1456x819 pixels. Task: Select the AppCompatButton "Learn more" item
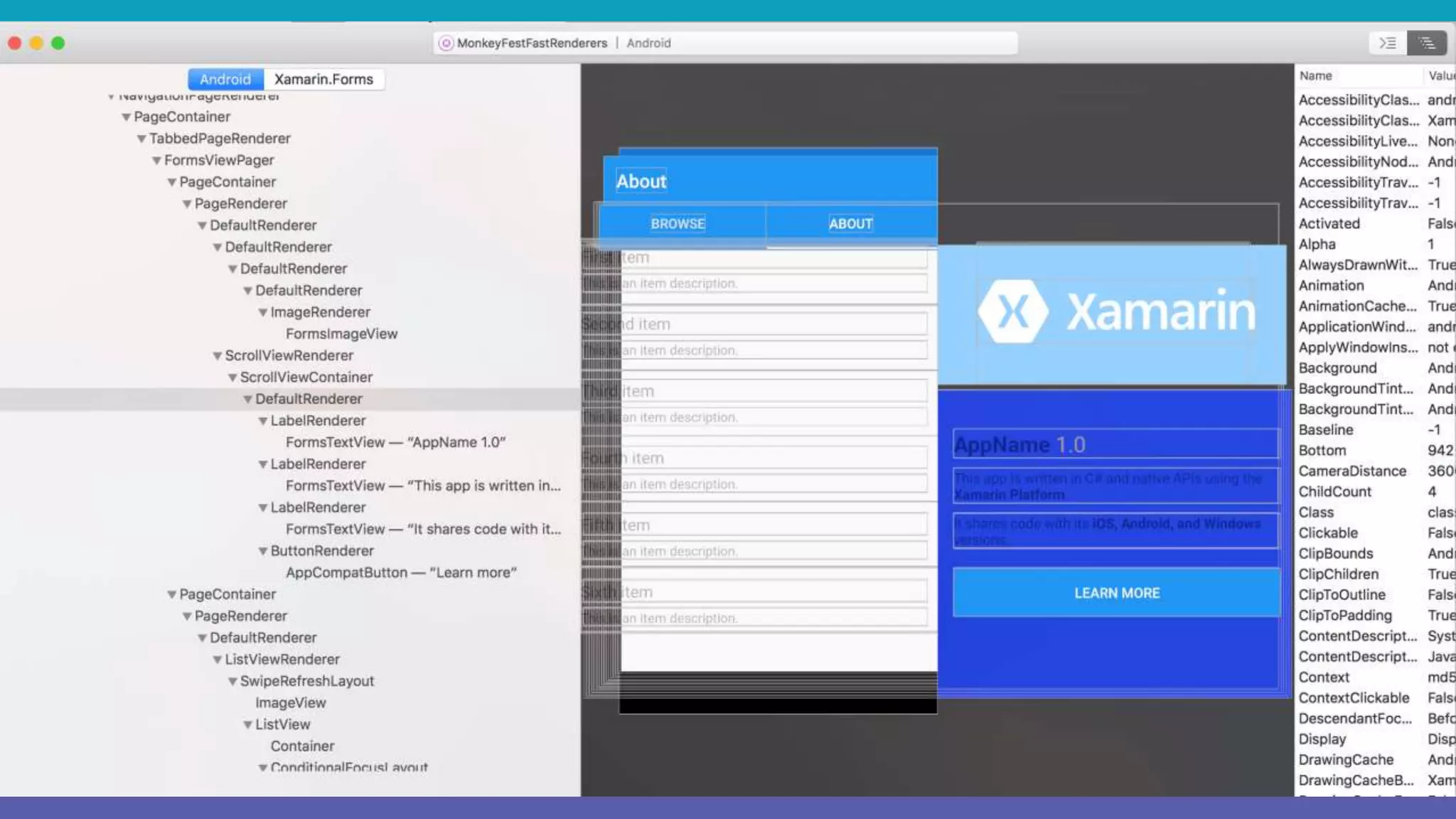tap(401, 573)
